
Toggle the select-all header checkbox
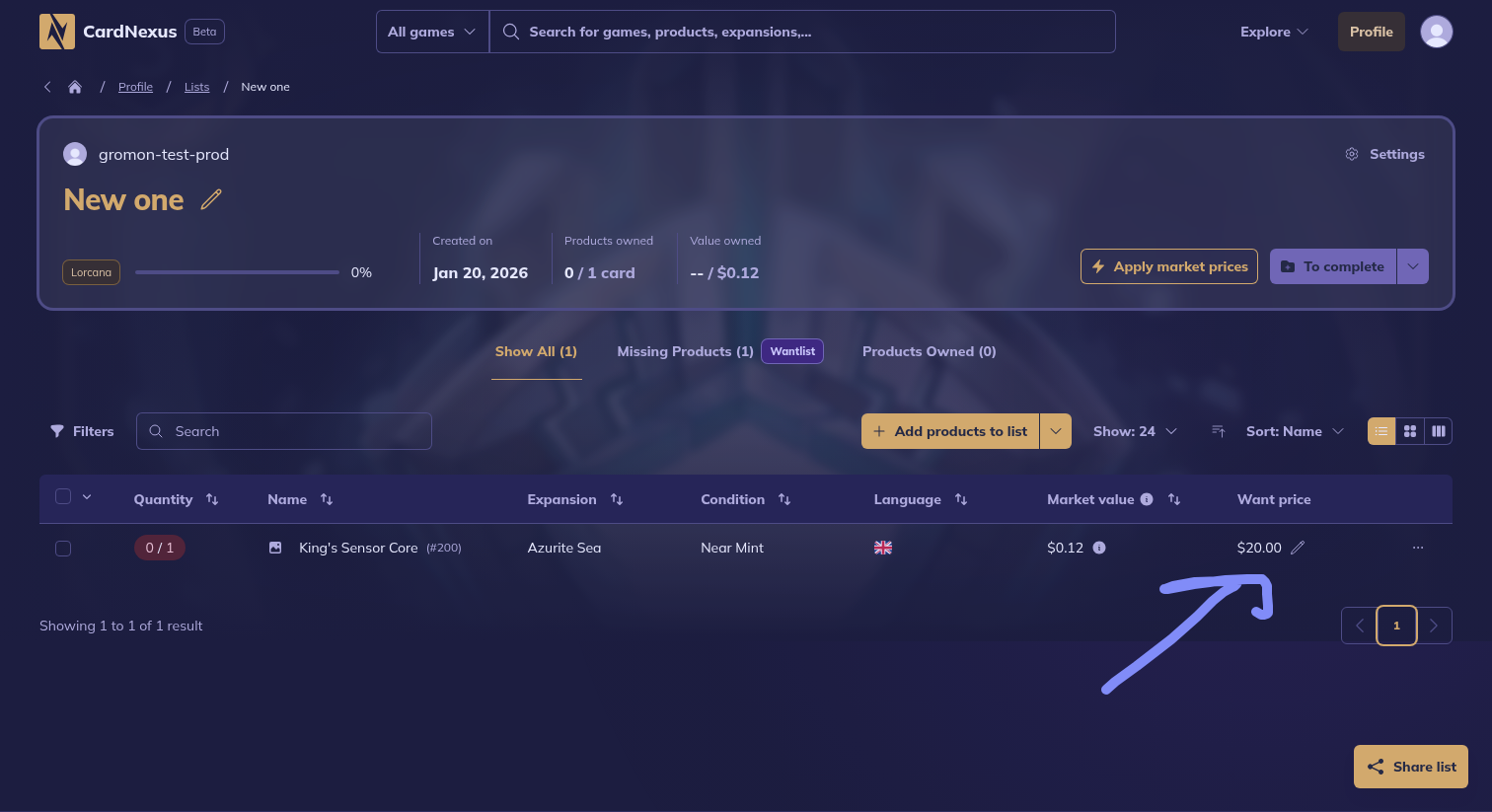pos(63,496)
